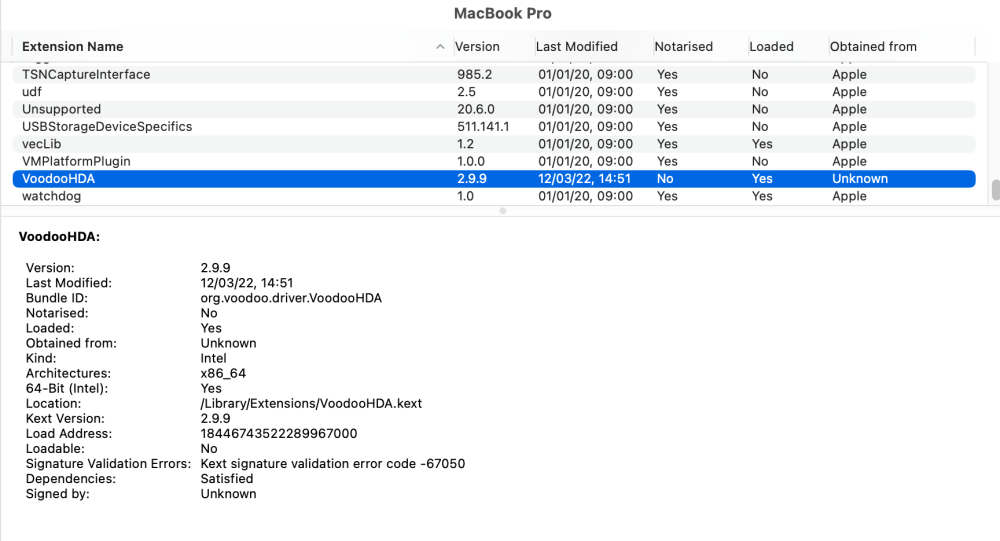Click the Architectures value x86_64
Image resolution: width=1000 pixels, height=541 pixels.
tap(223, 373)
